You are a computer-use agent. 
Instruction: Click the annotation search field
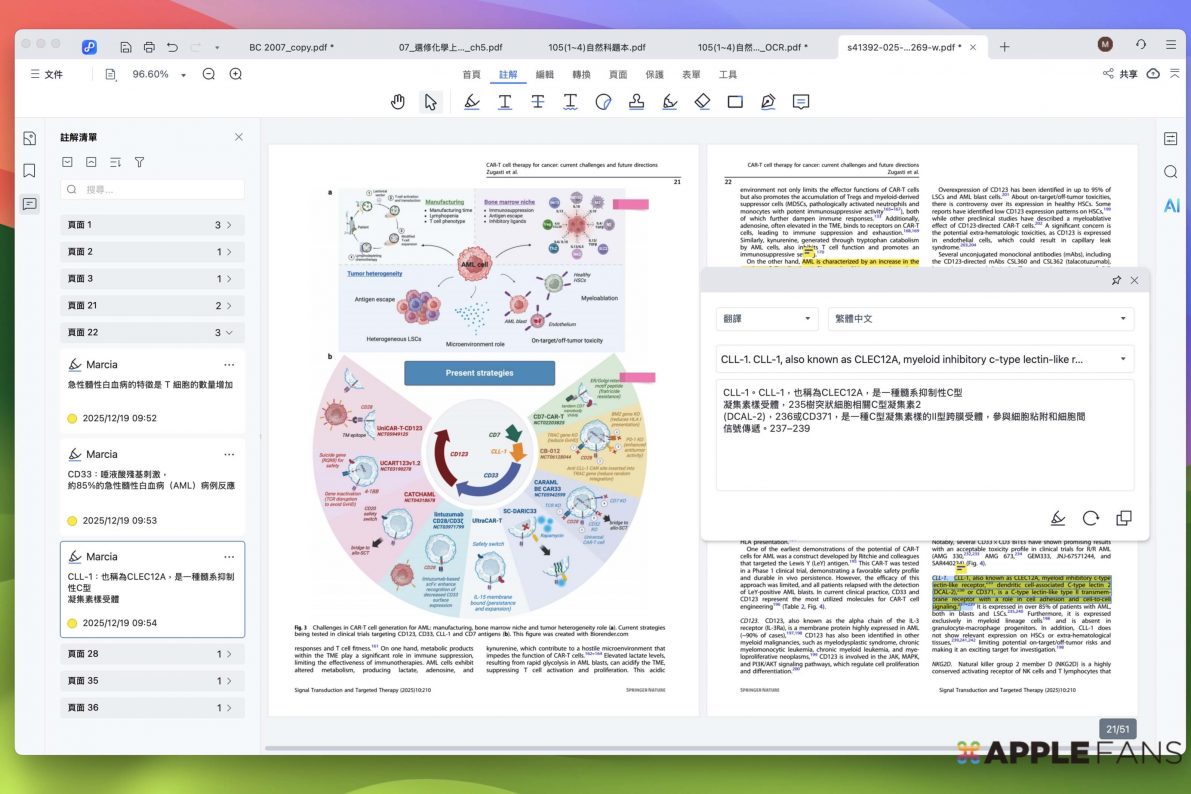[x=153, y=189]
